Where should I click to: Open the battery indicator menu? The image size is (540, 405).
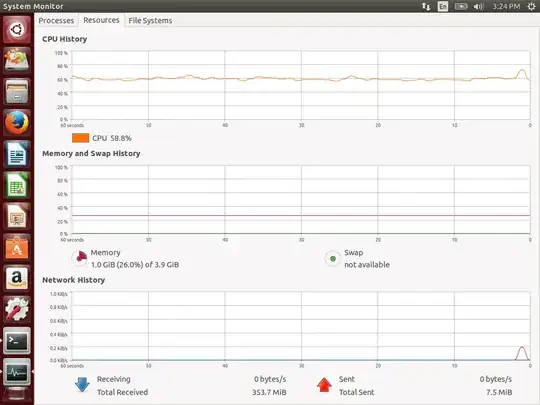point(461,6)
